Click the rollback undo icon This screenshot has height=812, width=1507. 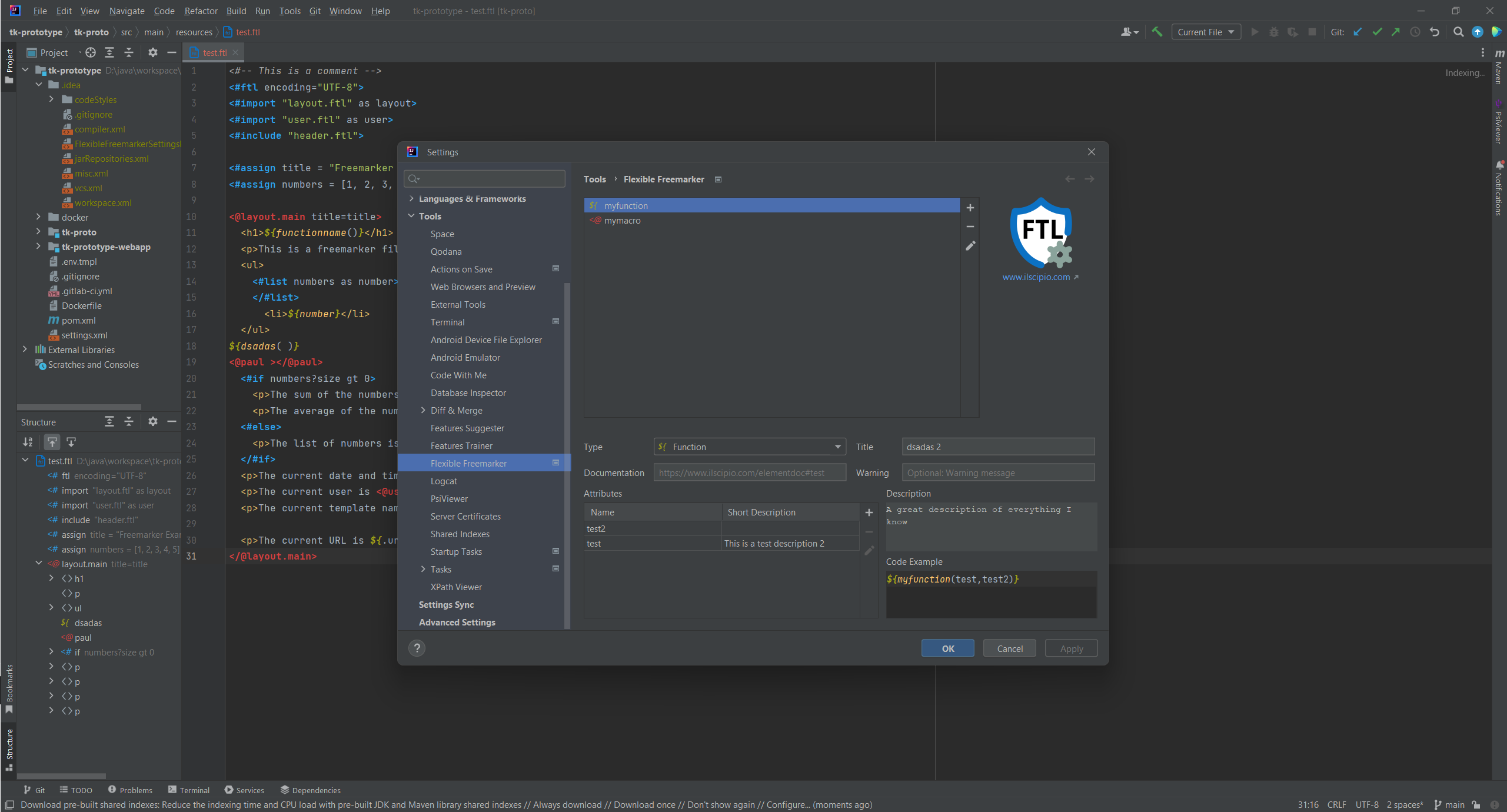click(x=1435, y=32)
